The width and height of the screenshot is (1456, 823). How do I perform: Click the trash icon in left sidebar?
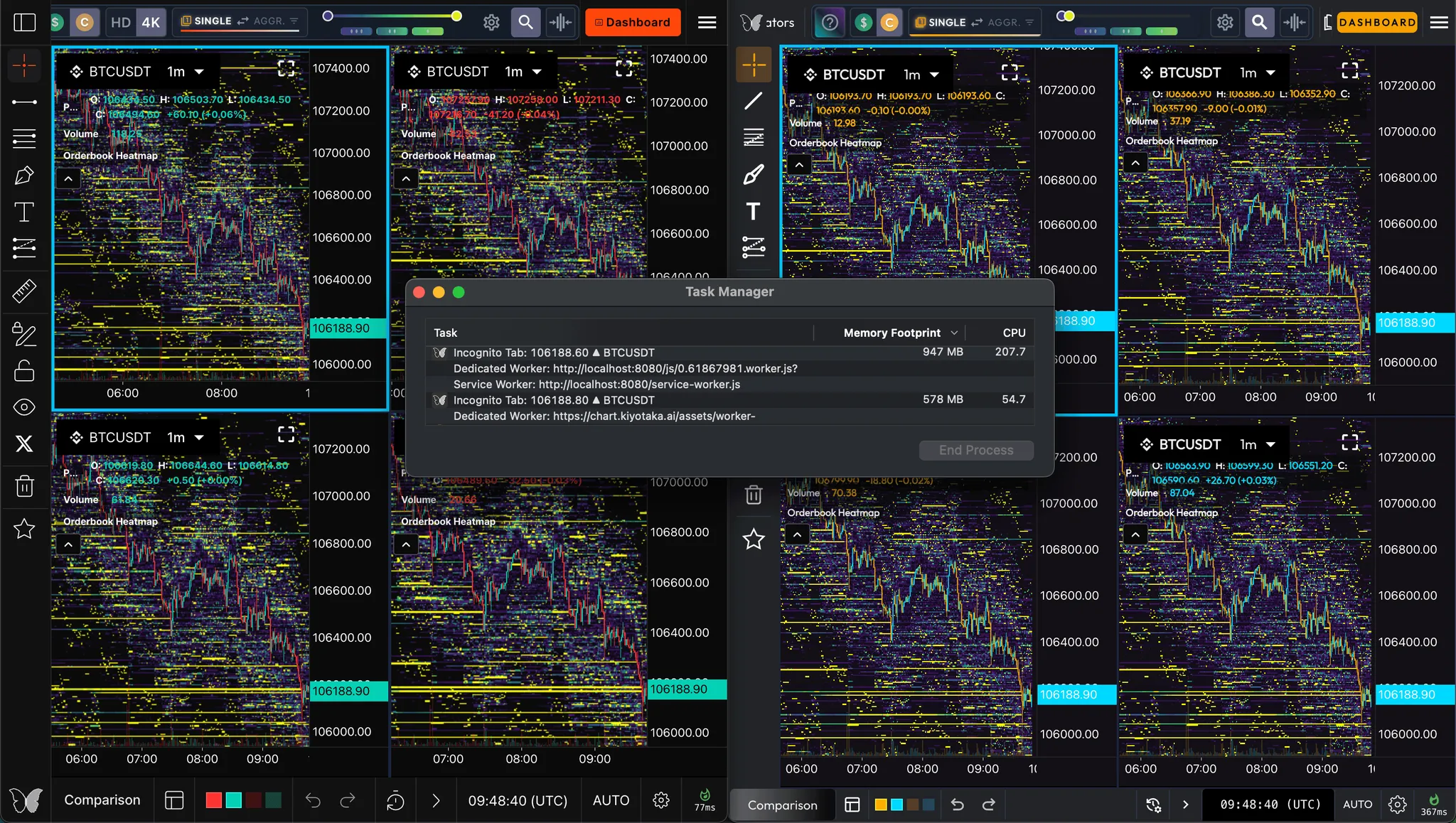tap(24, 487)
